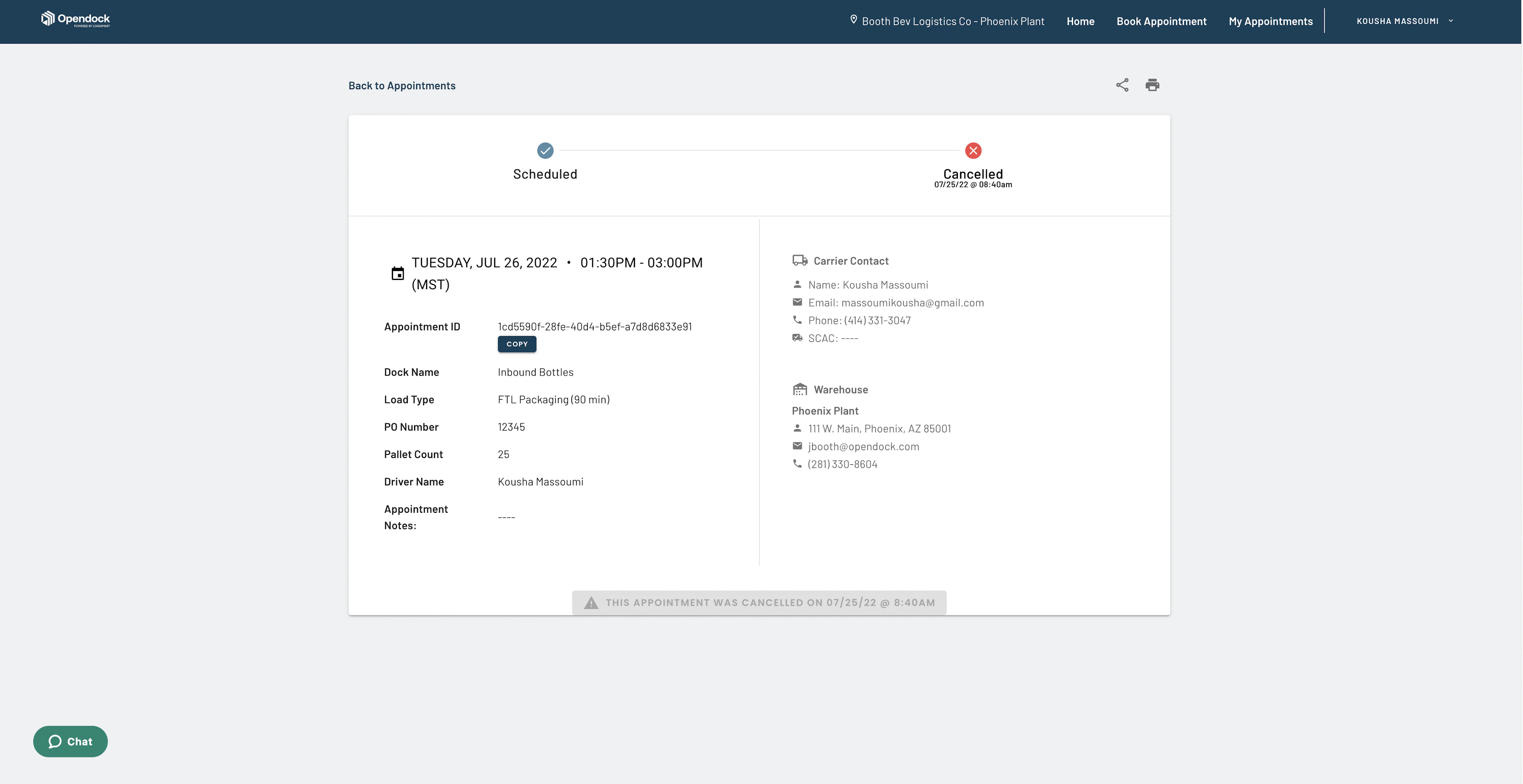Click the print appointment icon
Image resolution: width=1523 pixels, height=784 pixels.
coord(1152,84)
